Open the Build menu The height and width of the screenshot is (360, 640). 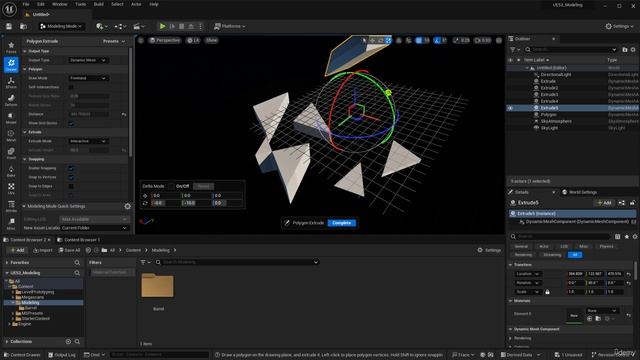(x=99, y=4)
